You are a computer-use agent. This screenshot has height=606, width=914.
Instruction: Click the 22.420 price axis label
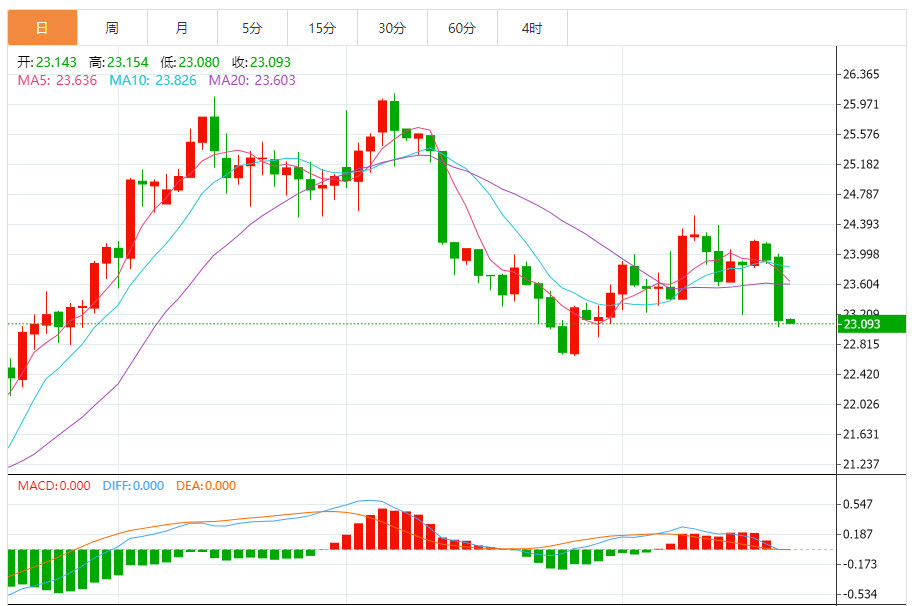[861, 375]
